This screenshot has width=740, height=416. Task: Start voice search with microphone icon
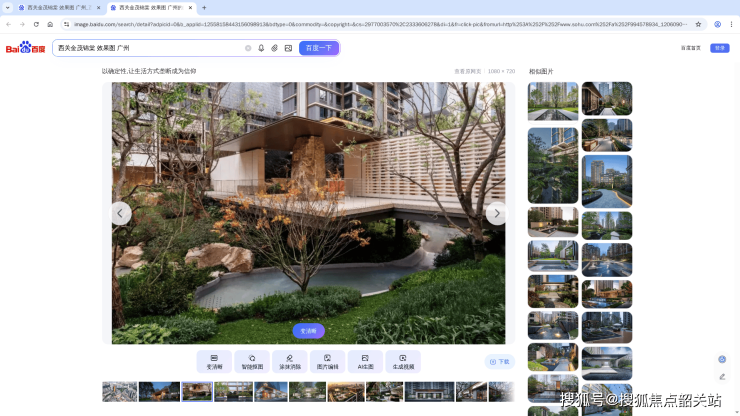coord(261,48)
